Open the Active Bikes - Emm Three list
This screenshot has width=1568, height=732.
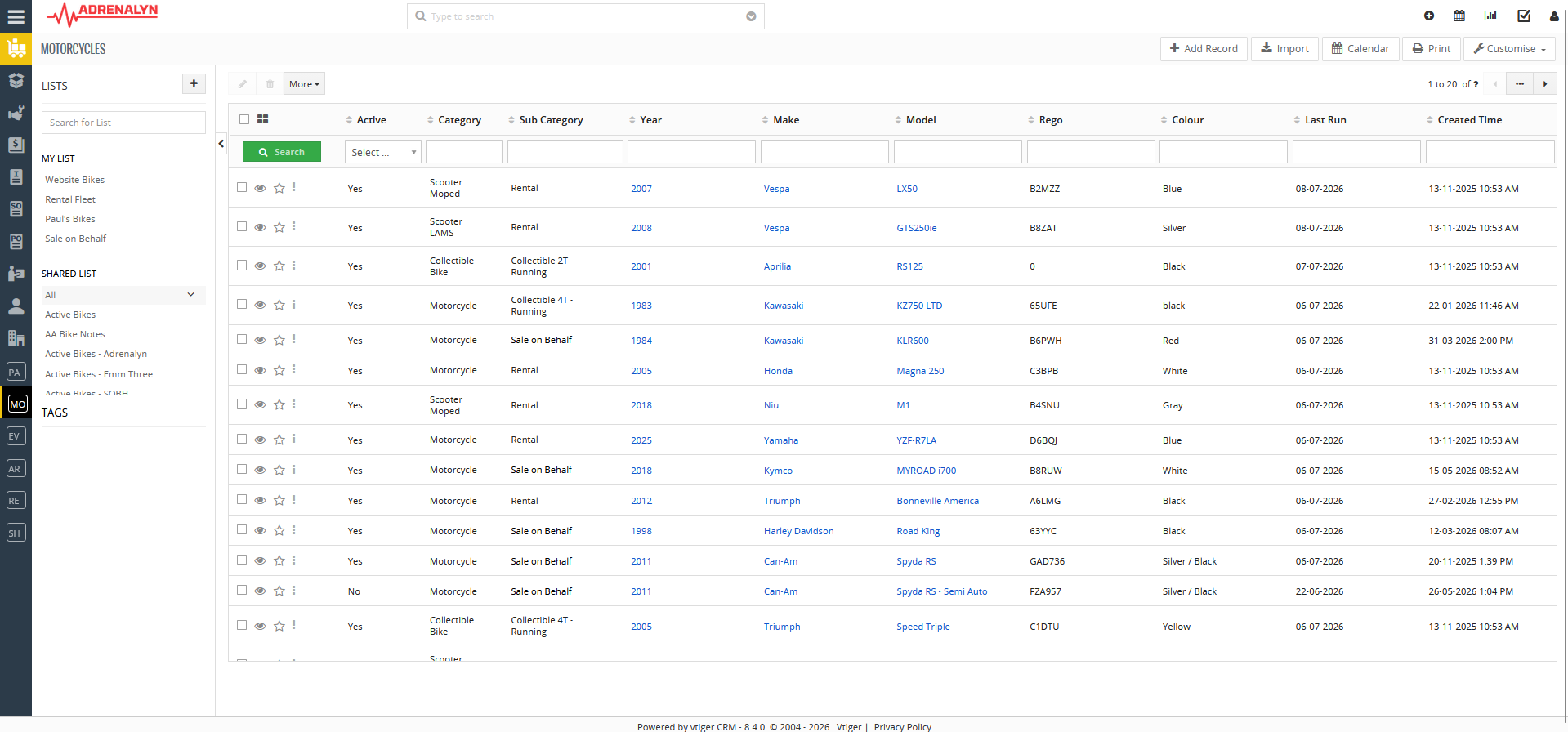pos(99,374)
